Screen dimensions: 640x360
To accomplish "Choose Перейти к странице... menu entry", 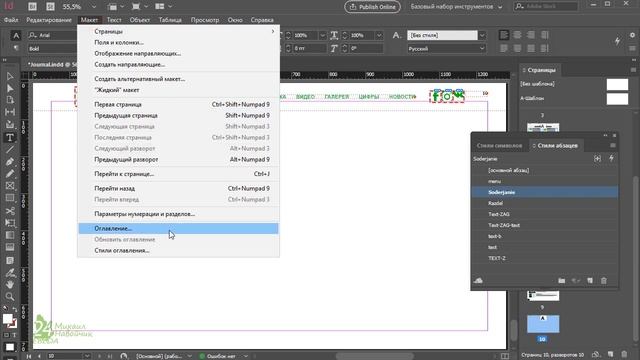I will coord(178,173).
